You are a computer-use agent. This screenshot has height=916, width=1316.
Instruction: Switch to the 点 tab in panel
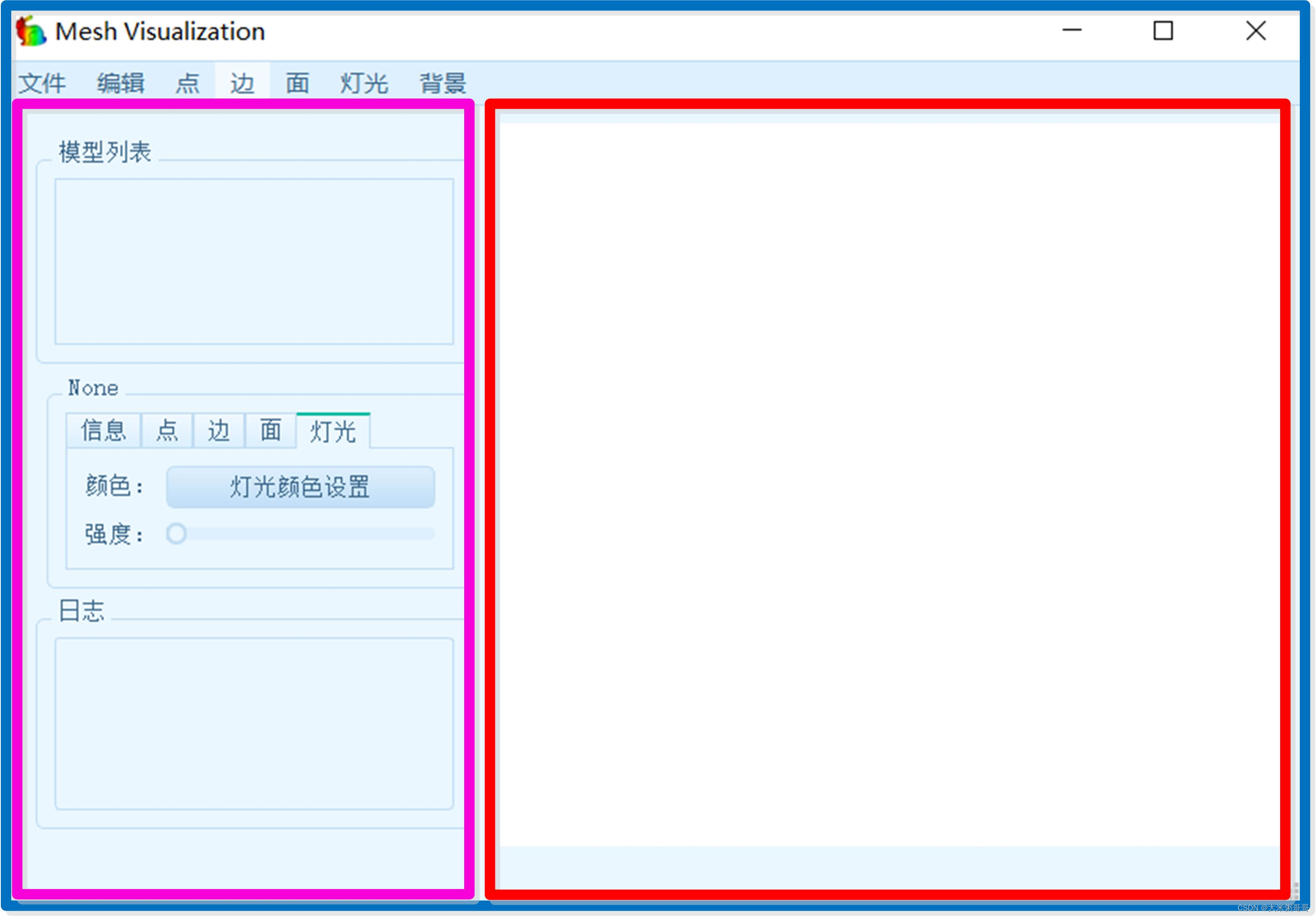point(167,430)
